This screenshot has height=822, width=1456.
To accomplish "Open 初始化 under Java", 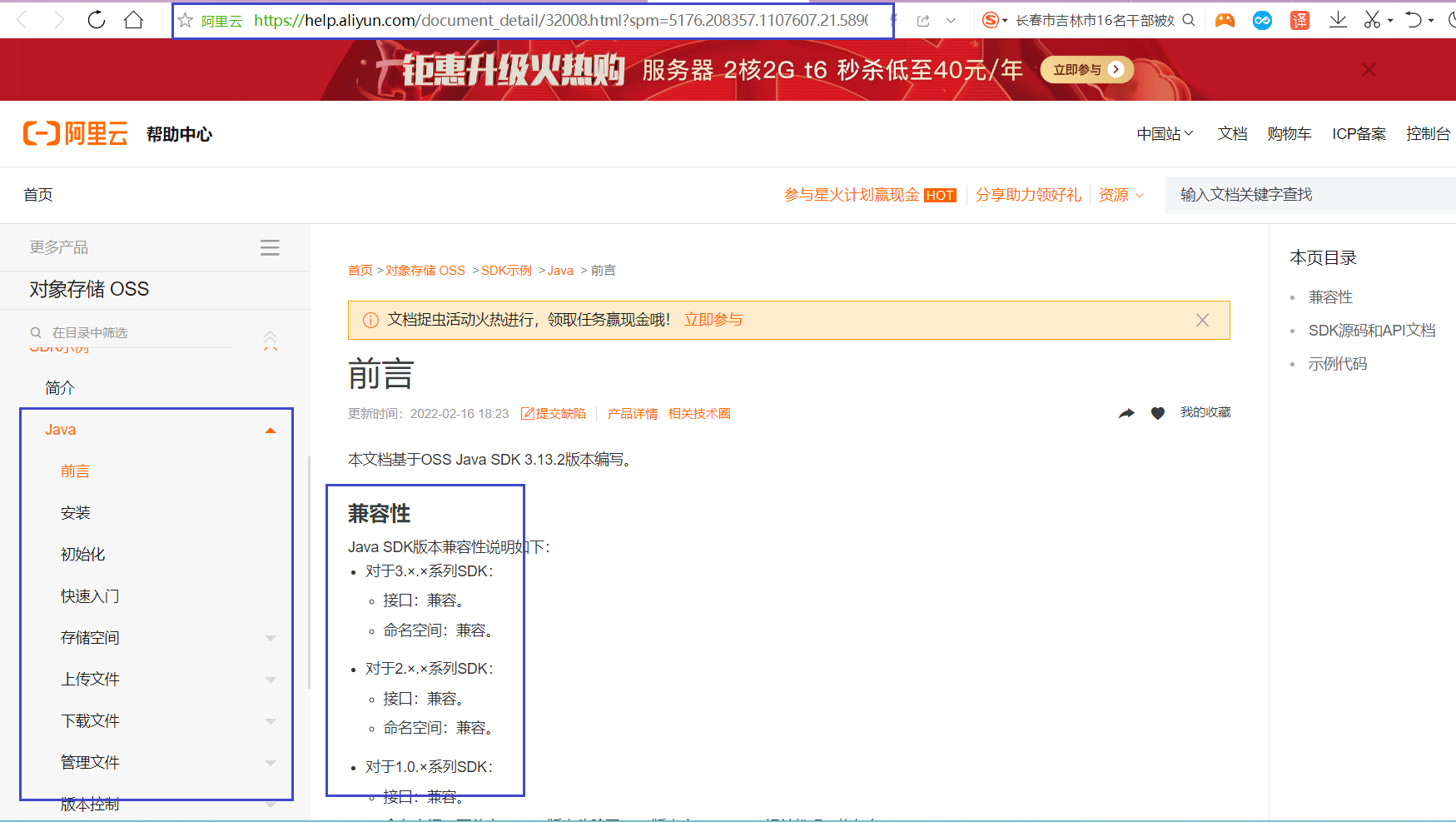I will [82, 555].
